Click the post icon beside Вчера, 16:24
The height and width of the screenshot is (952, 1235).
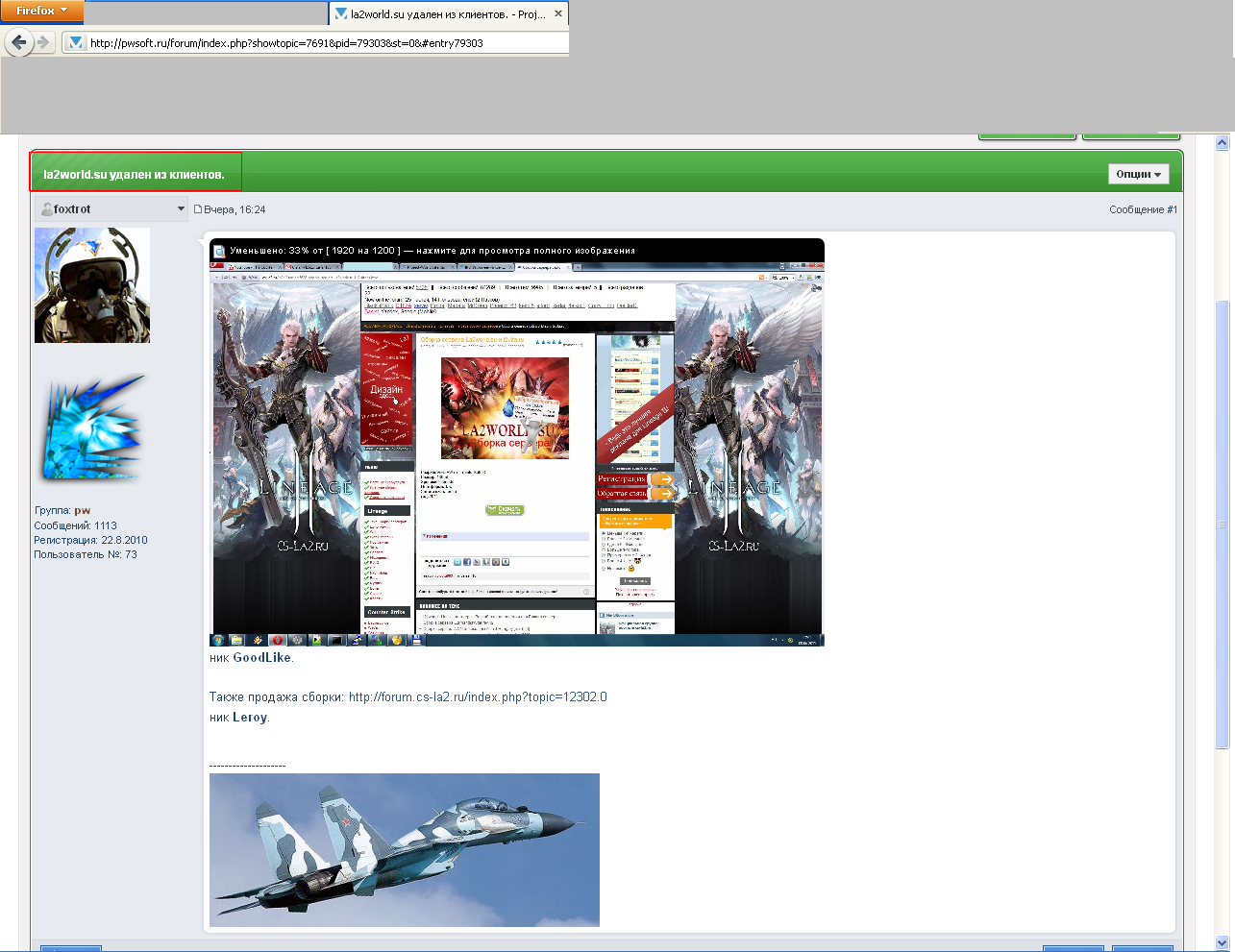pyautogui.click(x=198, y=209)
